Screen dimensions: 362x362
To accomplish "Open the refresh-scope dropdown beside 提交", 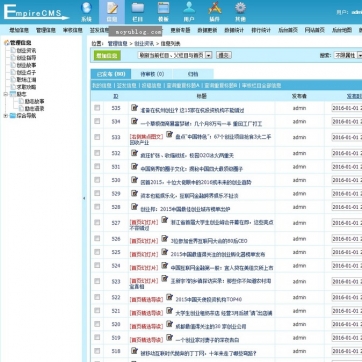I will click(x=175, y=55).
